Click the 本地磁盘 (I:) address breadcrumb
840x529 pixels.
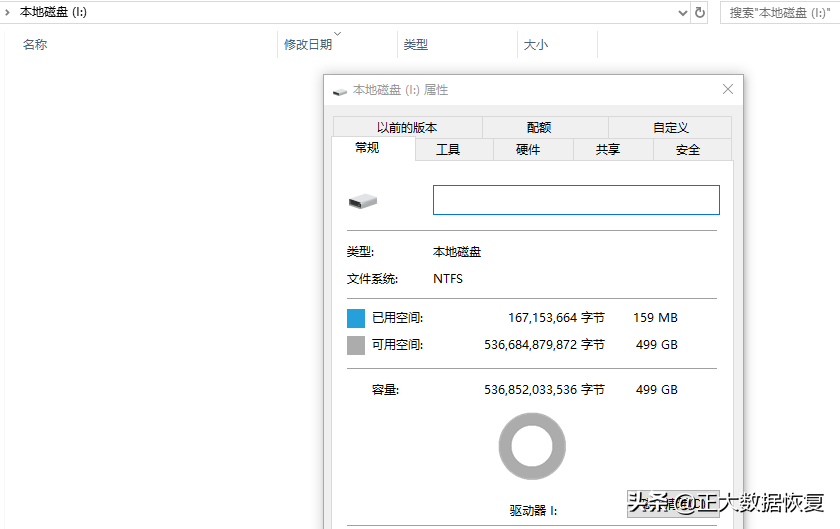point(53,12)
